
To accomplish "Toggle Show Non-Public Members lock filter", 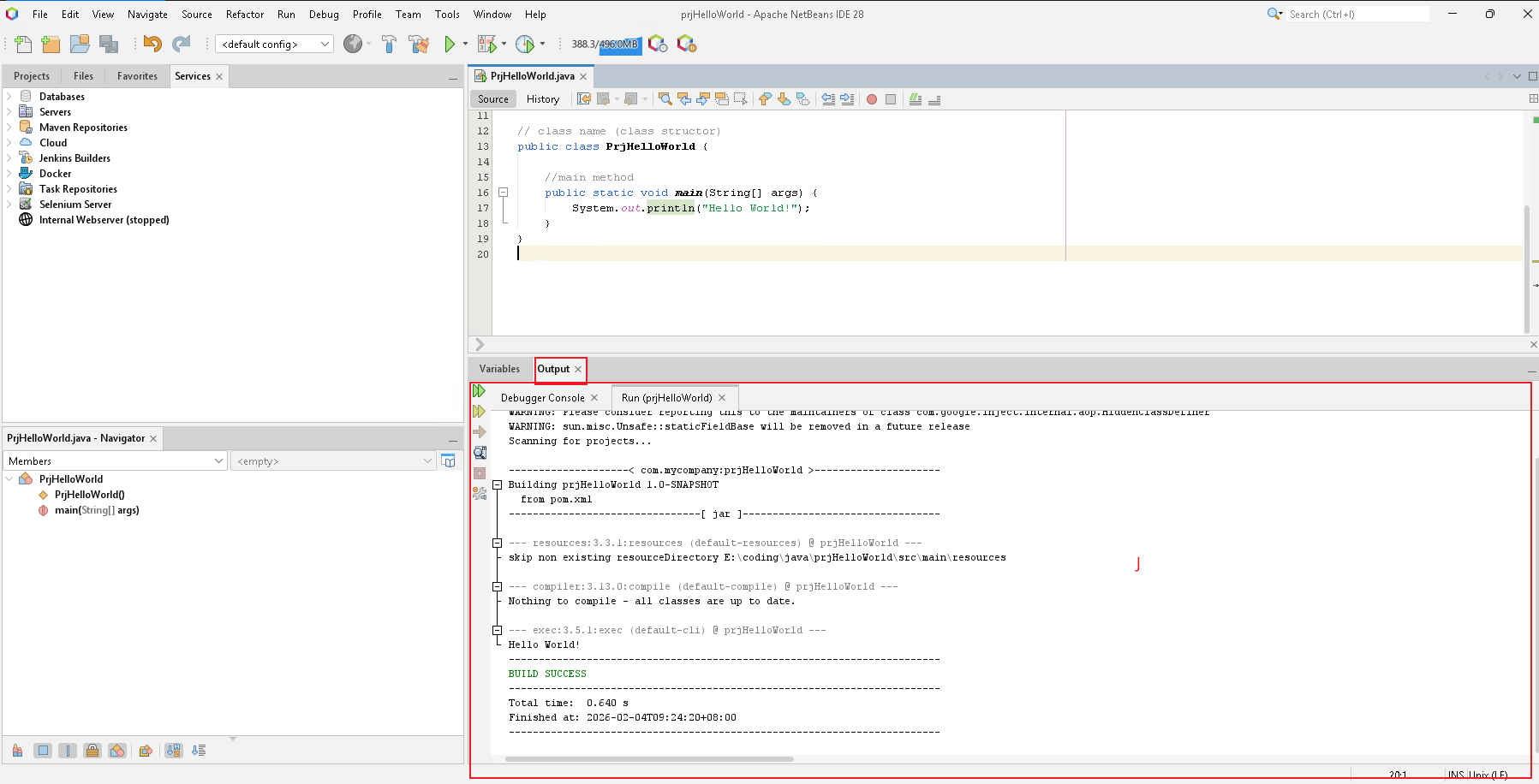I will pos(92,751).
